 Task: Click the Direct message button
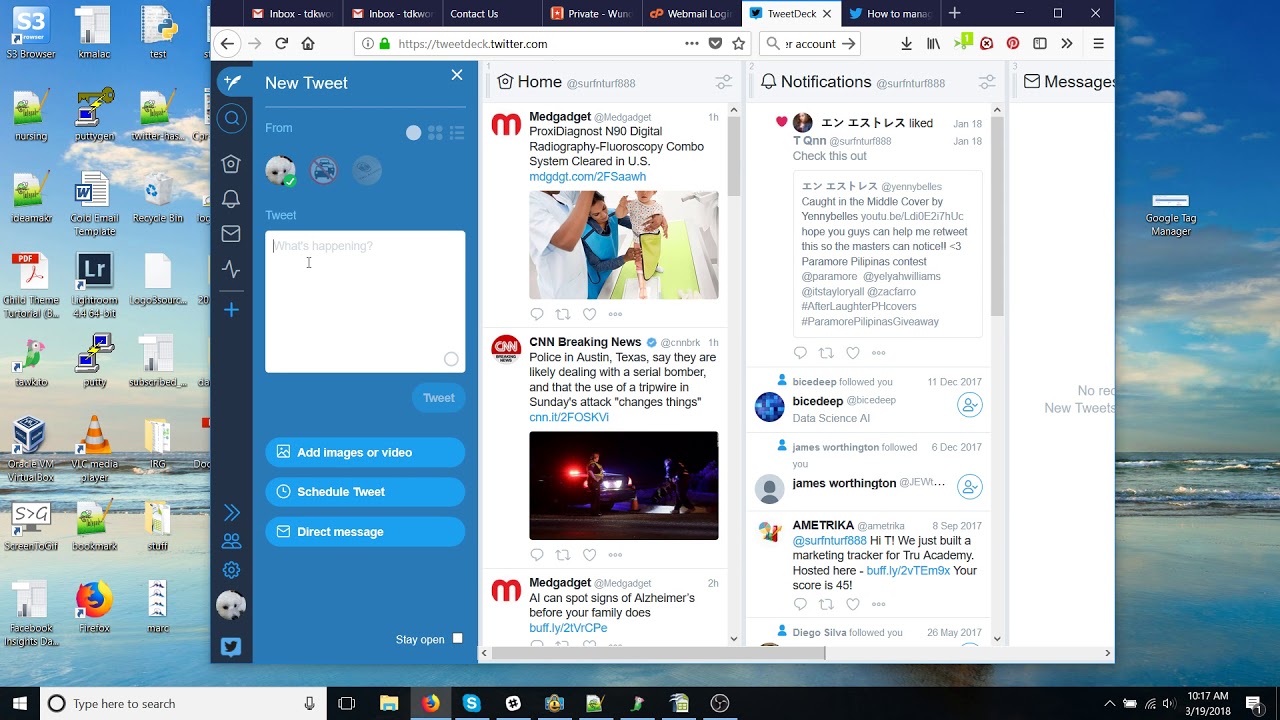pyautogui.click(x=365, y=532)
